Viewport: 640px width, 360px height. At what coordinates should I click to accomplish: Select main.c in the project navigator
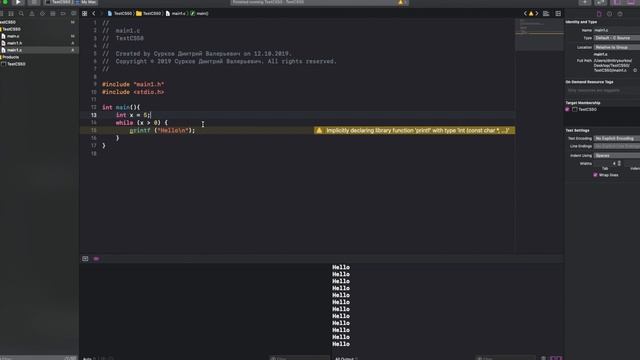(13, 36)
